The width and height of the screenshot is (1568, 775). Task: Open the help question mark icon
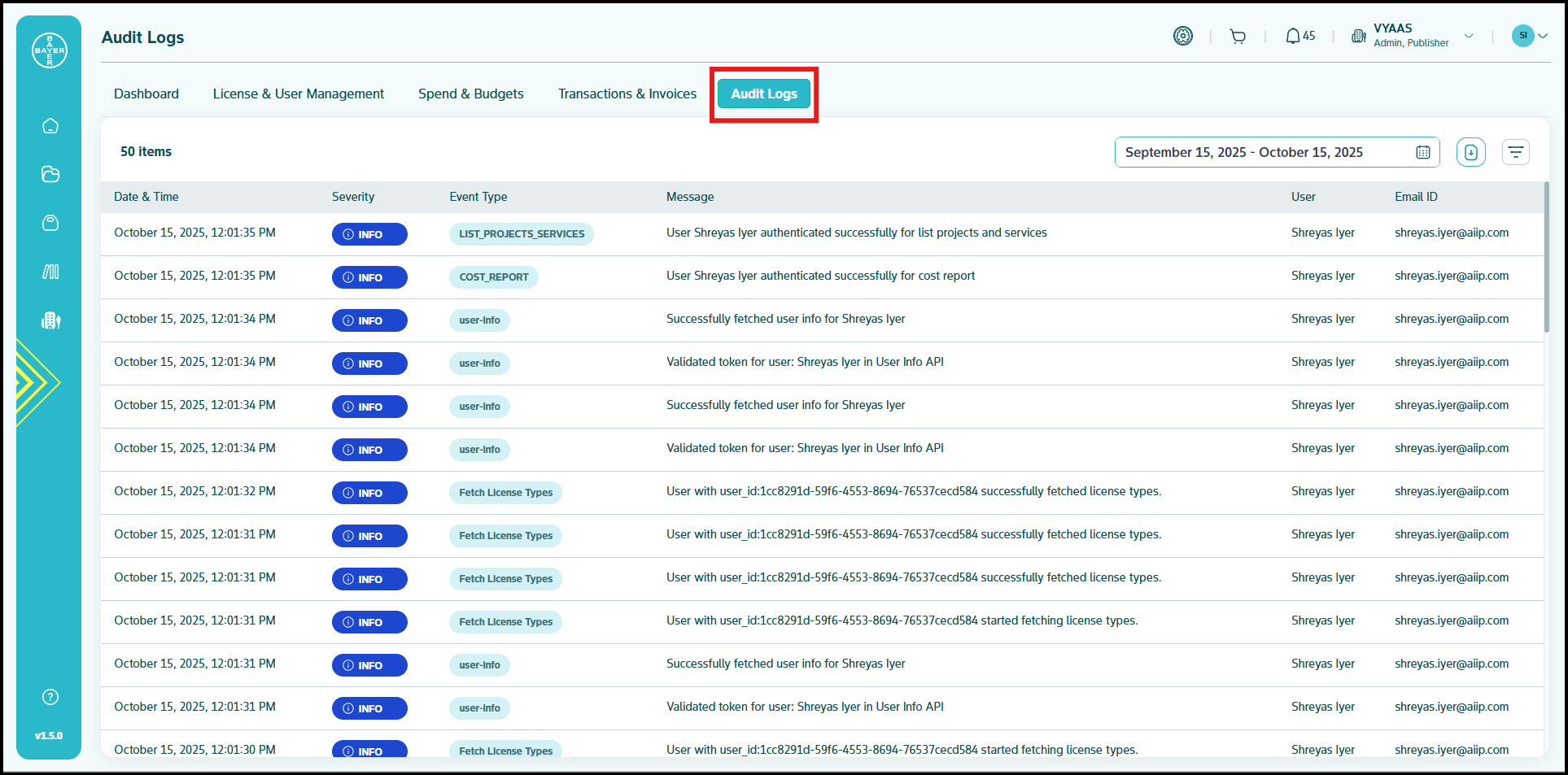click(x=50, y=697)
